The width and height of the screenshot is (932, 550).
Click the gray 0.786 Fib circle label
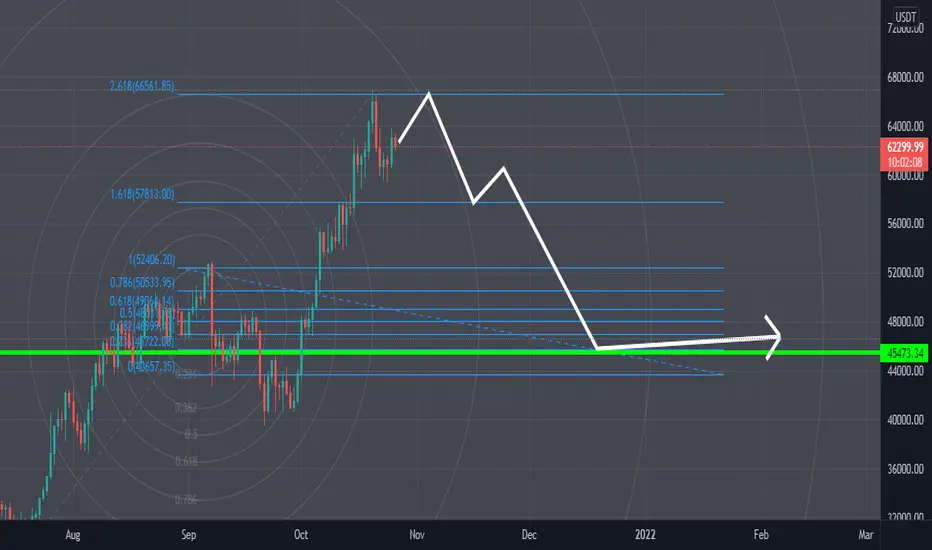[186, 499]
